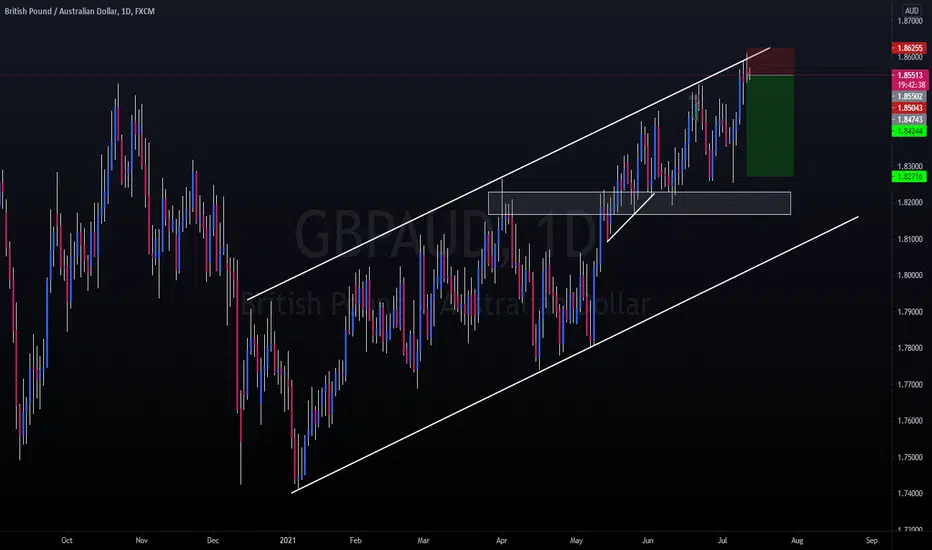This screenshot has width=932, height=550.
Task: Select the green profit target zone of short position
Action: point(770,125)
